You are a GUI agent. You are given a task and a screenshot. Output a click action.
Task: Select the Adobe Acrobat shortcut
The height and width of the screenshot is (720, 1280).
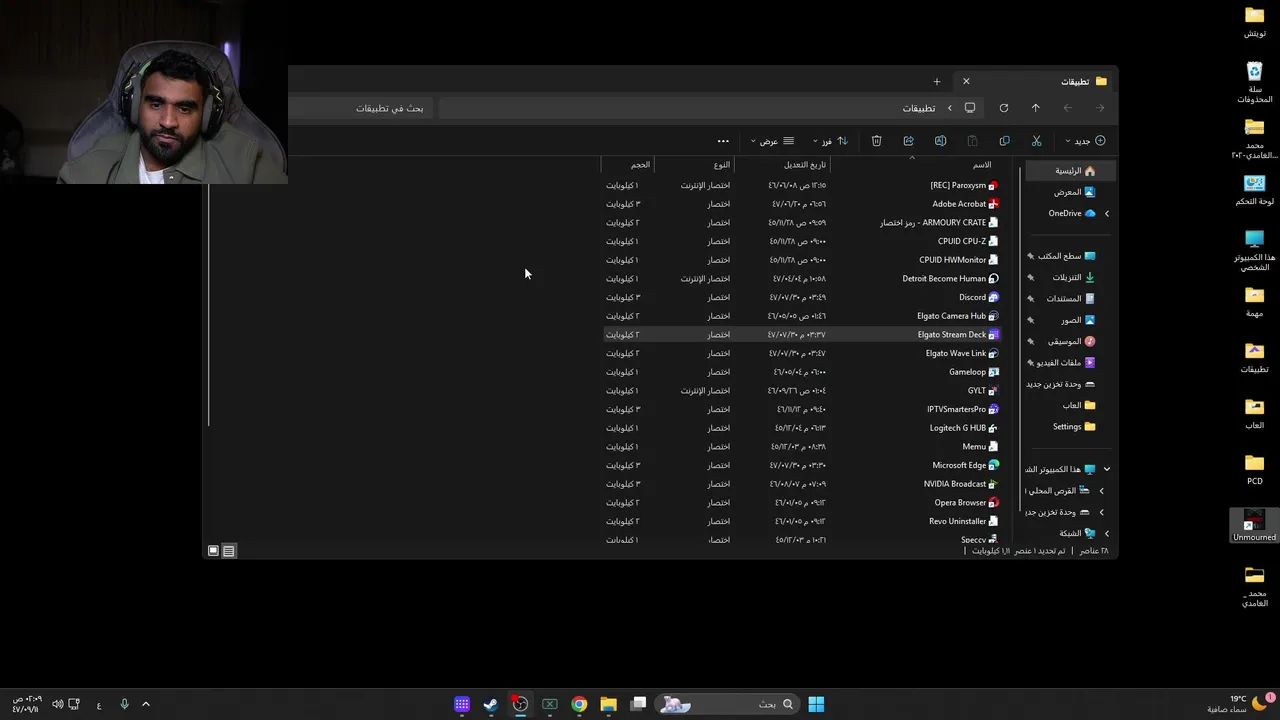966,204
